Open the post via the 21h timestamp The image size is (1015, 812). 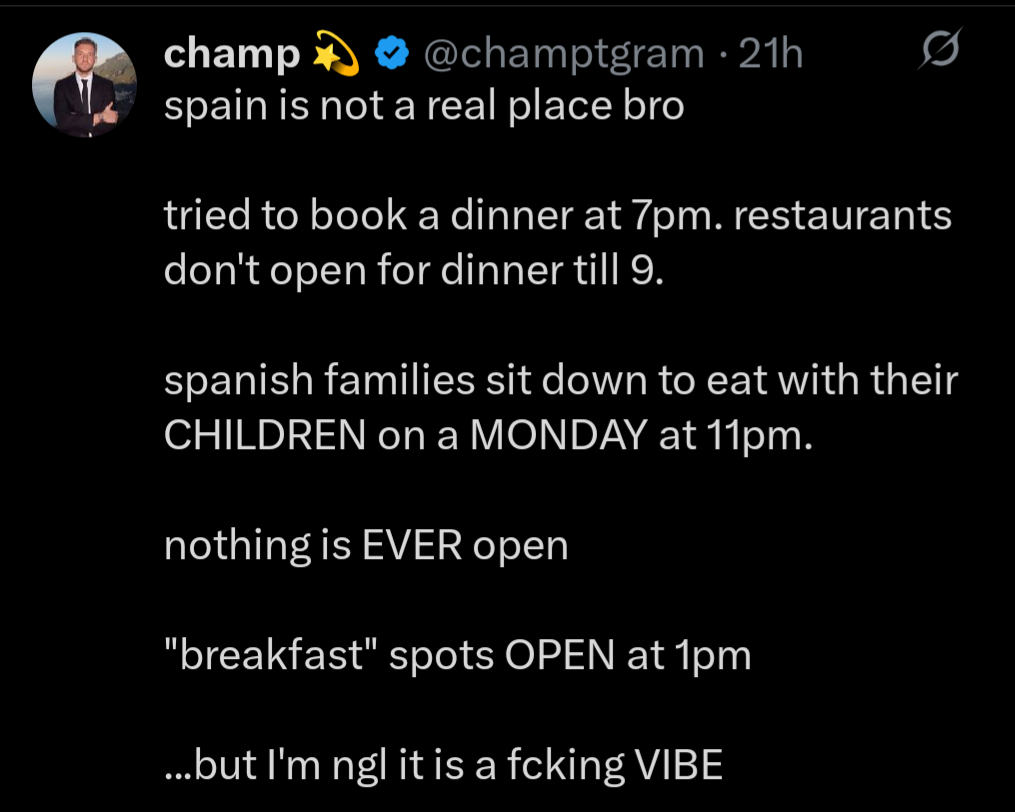tap(770, 55)
